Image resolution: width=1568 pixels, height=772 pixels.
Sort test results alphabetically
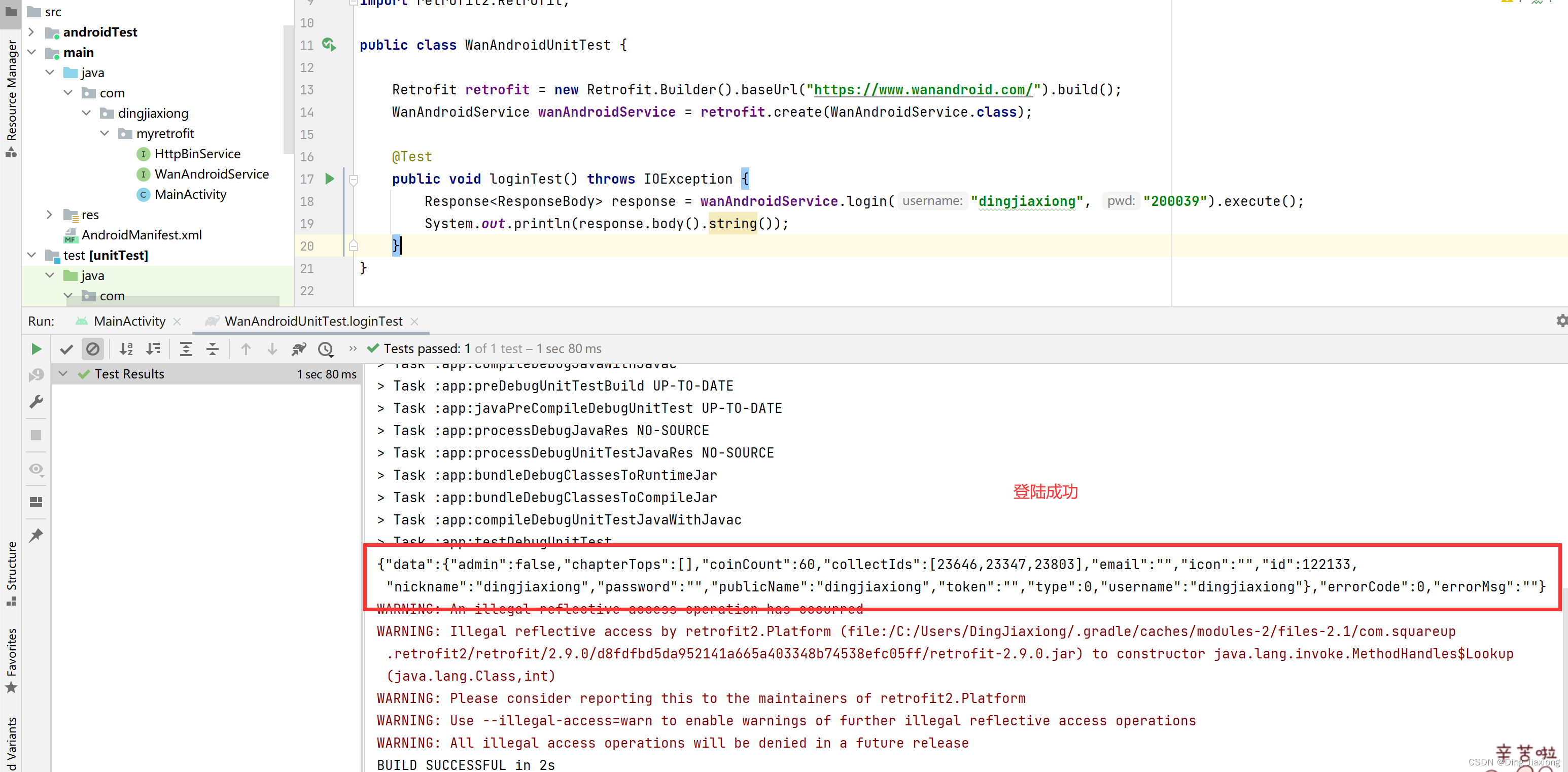[126, 349]
